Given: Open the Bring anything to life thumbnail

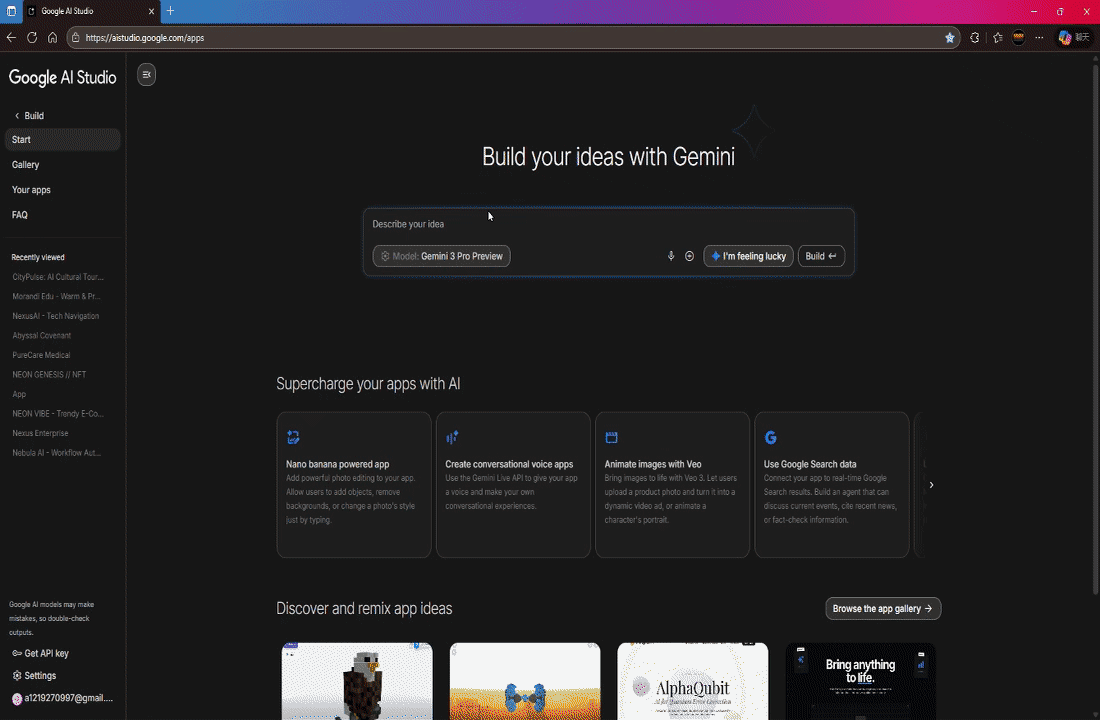Looking at the screenshot, I should pyautogui.click(x=860, y=681).
